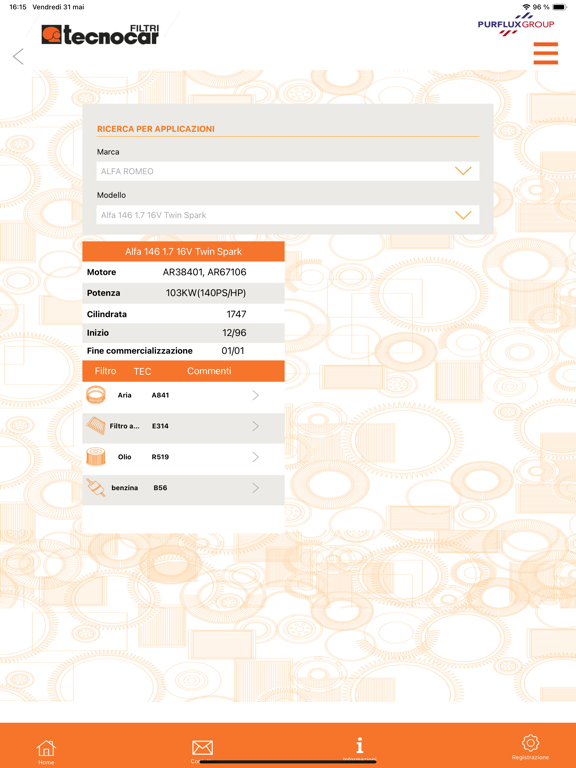The width and height of the screenshot is (576, 768).
Task: Open the Modello dropdown for Alfa 146
Action: [288, 215]
